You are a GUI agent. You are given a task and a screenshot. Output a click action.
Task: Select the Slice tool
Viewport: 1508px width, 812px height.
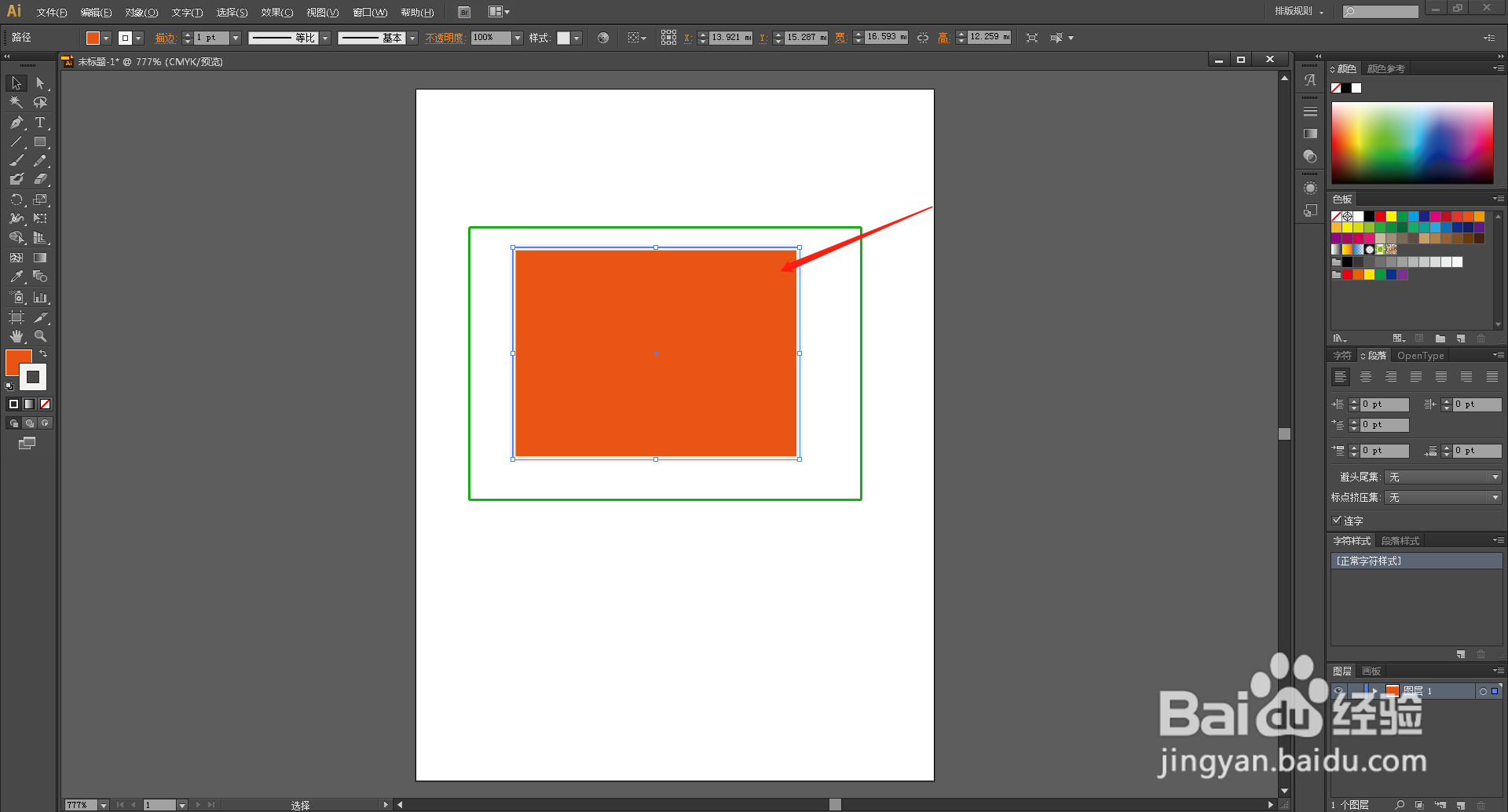point(40,317)
